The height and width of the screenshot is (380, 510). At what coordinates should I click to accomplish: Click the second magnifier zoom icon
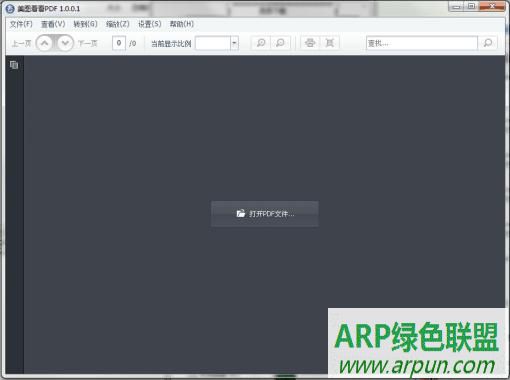280,43
